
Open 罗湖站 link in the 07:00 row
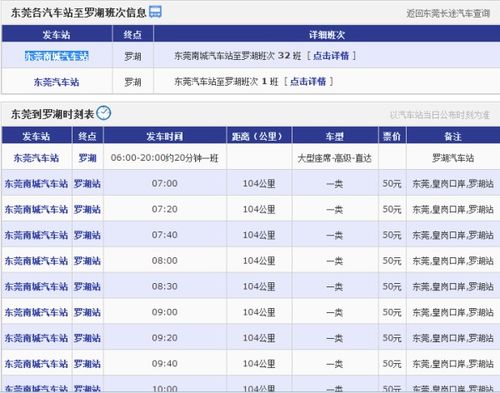click(87, 184)
